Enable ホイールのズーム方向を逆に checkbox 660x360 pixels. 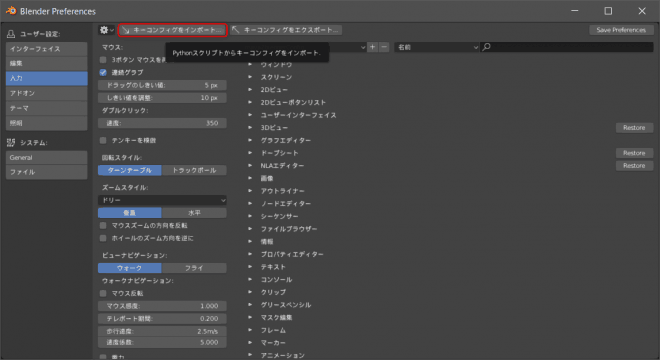(103, 238)
